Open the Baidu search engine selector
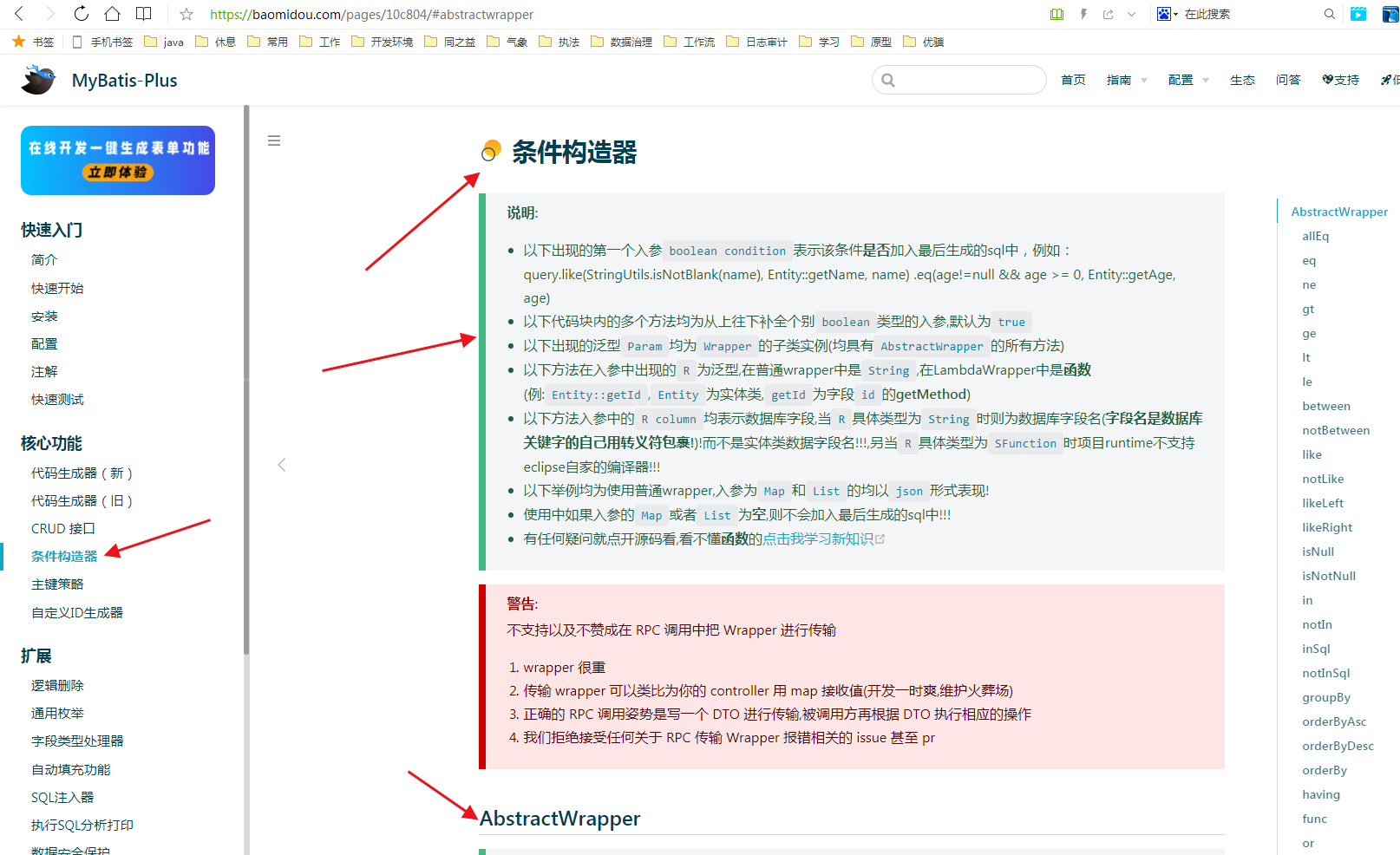 coord(1167,14)
